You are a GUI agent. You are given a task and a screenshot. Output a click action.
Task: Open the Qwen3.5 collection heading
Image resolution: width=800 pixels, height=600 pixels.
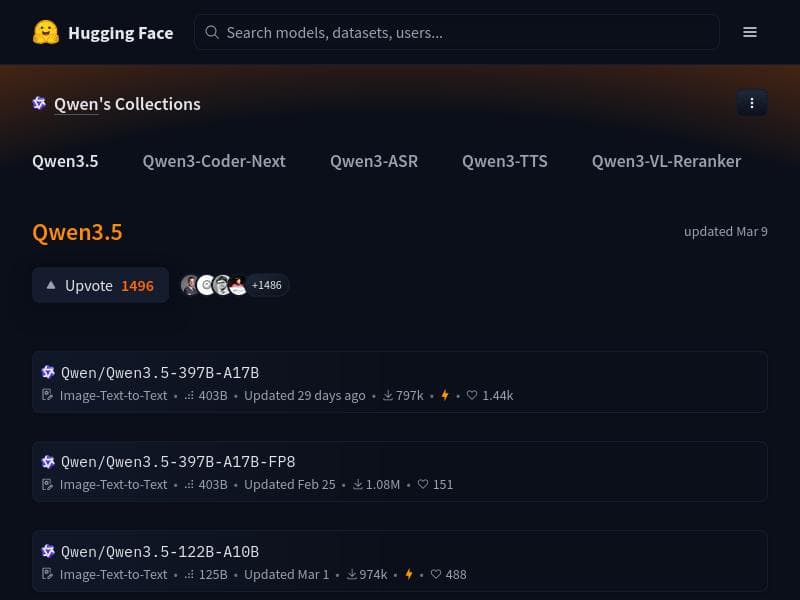click(x=78, y=232)
